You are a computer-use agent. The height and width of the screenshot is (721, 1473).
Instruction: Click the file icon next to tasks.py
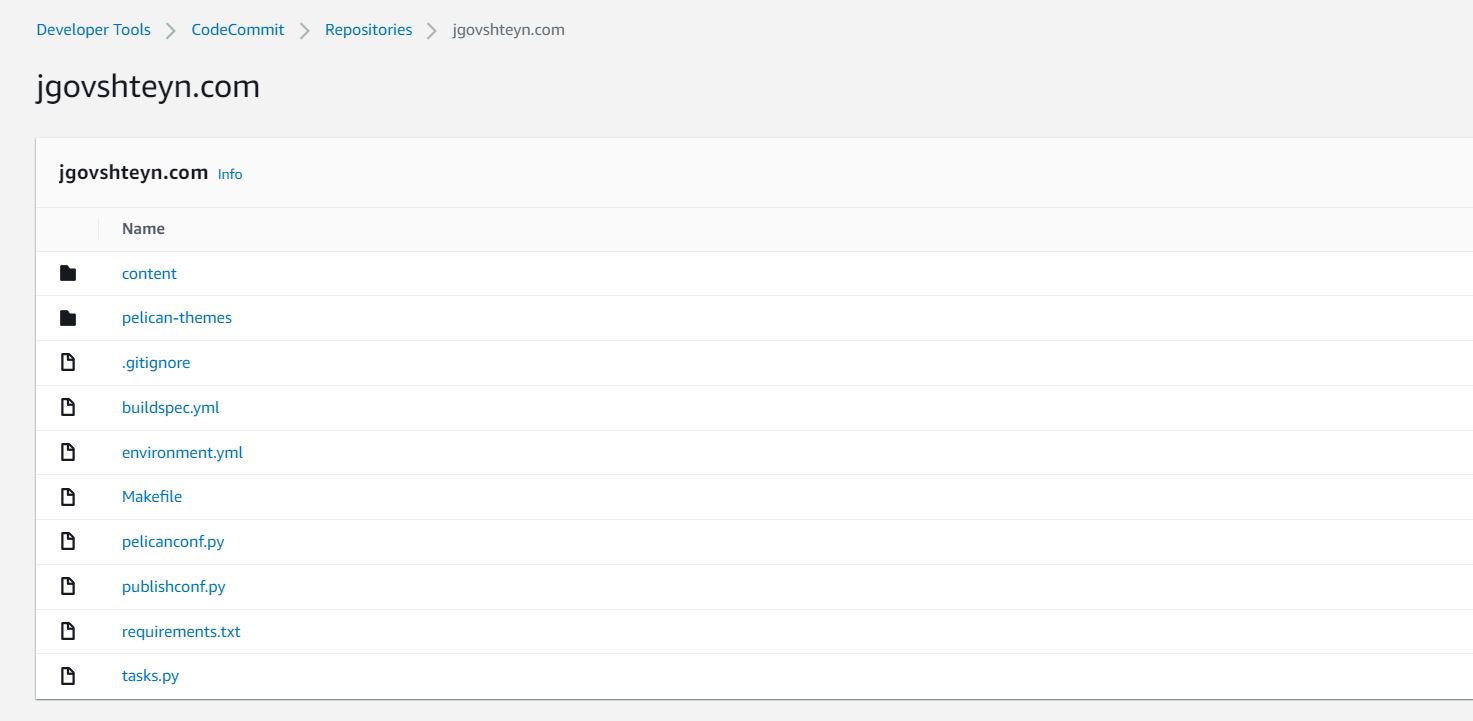(x=68, y=675)
